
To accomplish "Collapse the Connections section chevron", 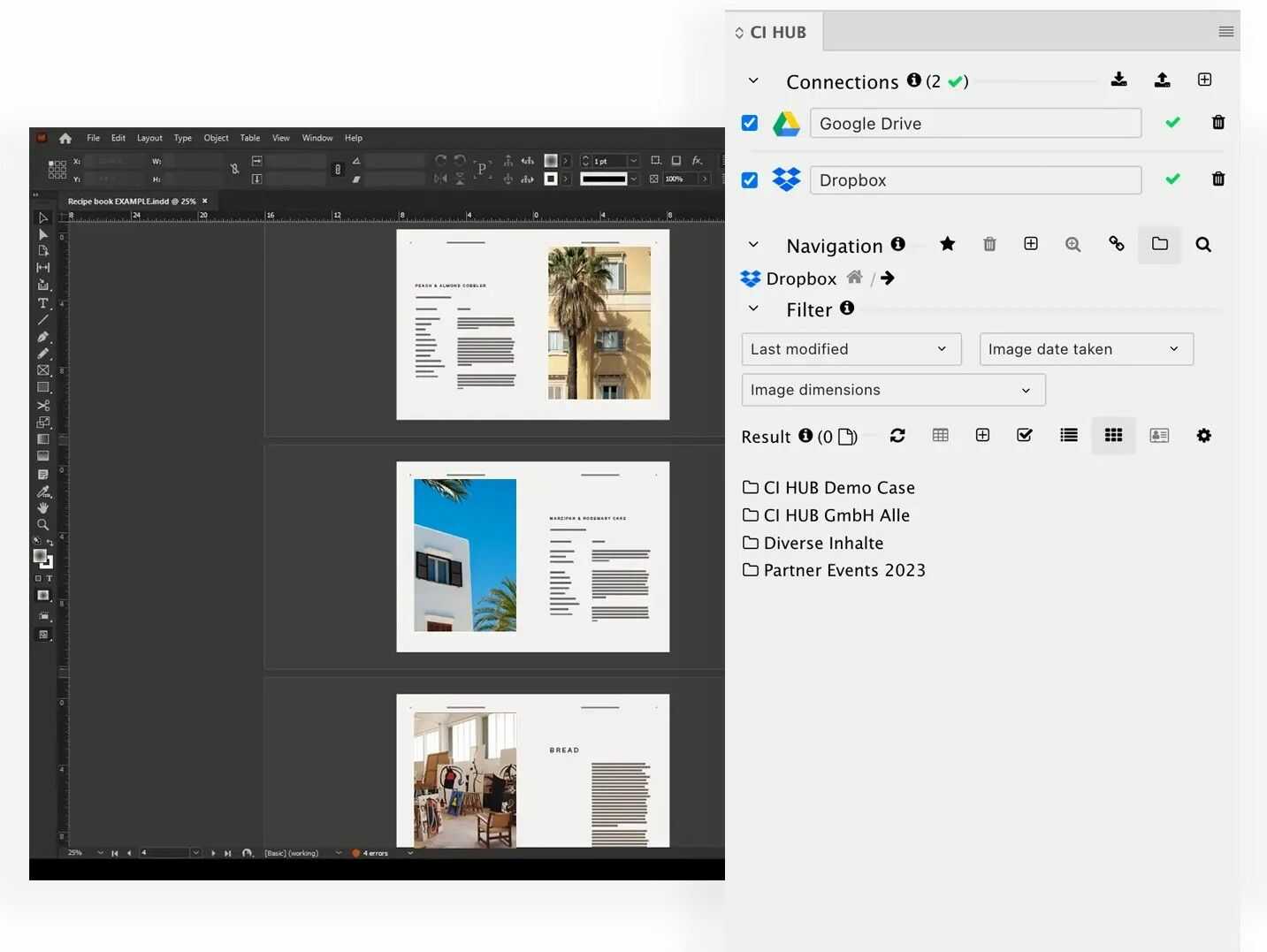I will (x=753, y=81).
